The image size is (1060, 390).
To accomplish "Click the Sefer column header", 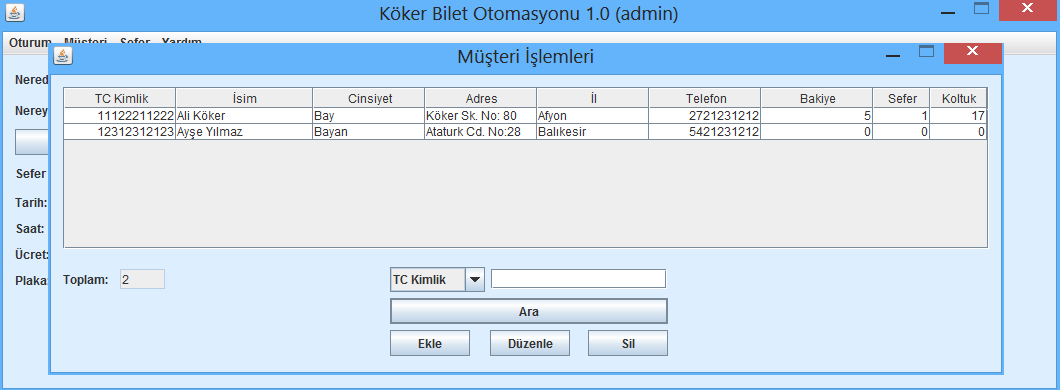I will [901, 98].
